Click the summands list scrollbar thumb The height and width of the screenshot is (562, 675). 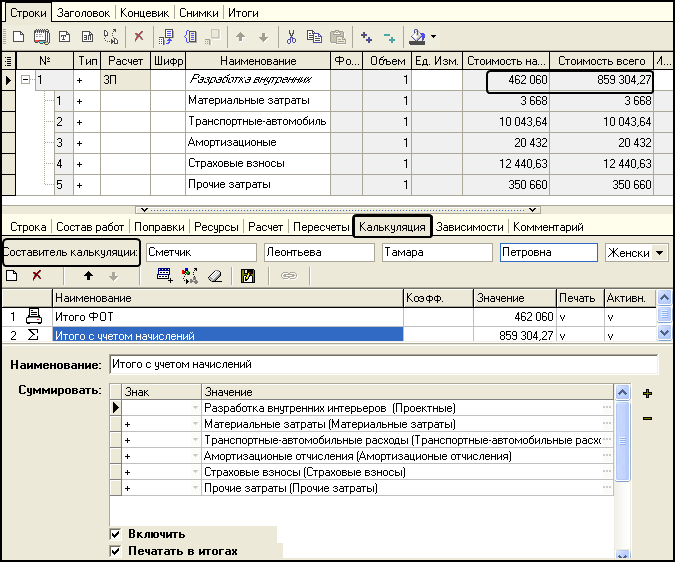pyautogui.click(x=622, y=441)
